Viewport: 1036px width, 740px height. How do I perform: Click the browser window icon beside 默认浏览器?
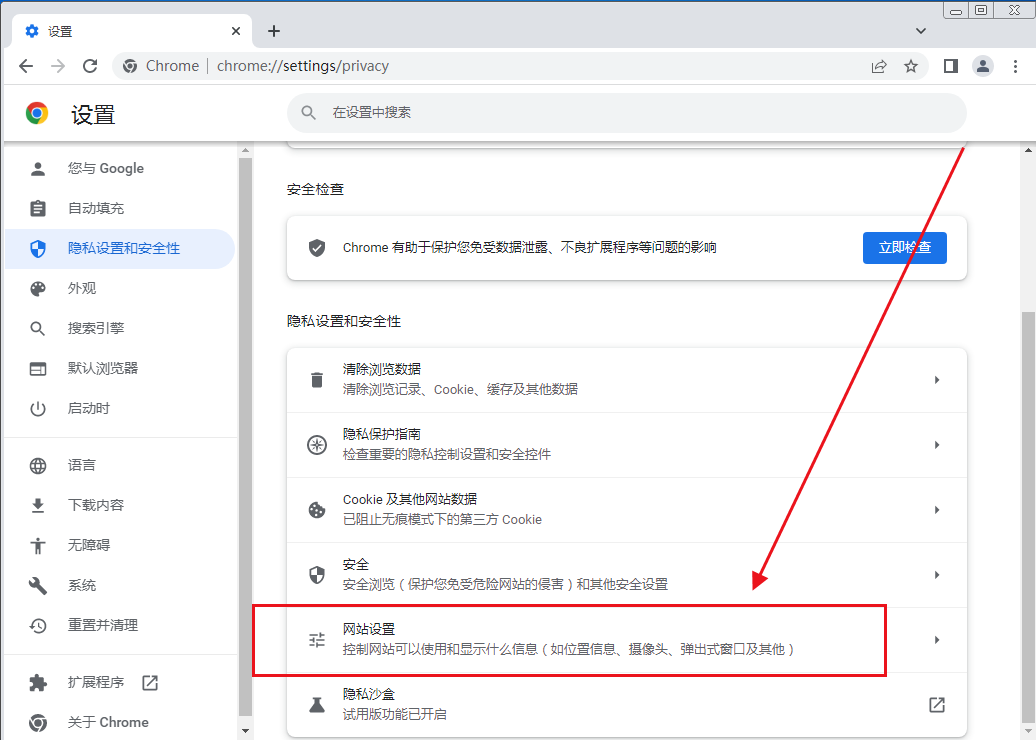click(38, 369)
